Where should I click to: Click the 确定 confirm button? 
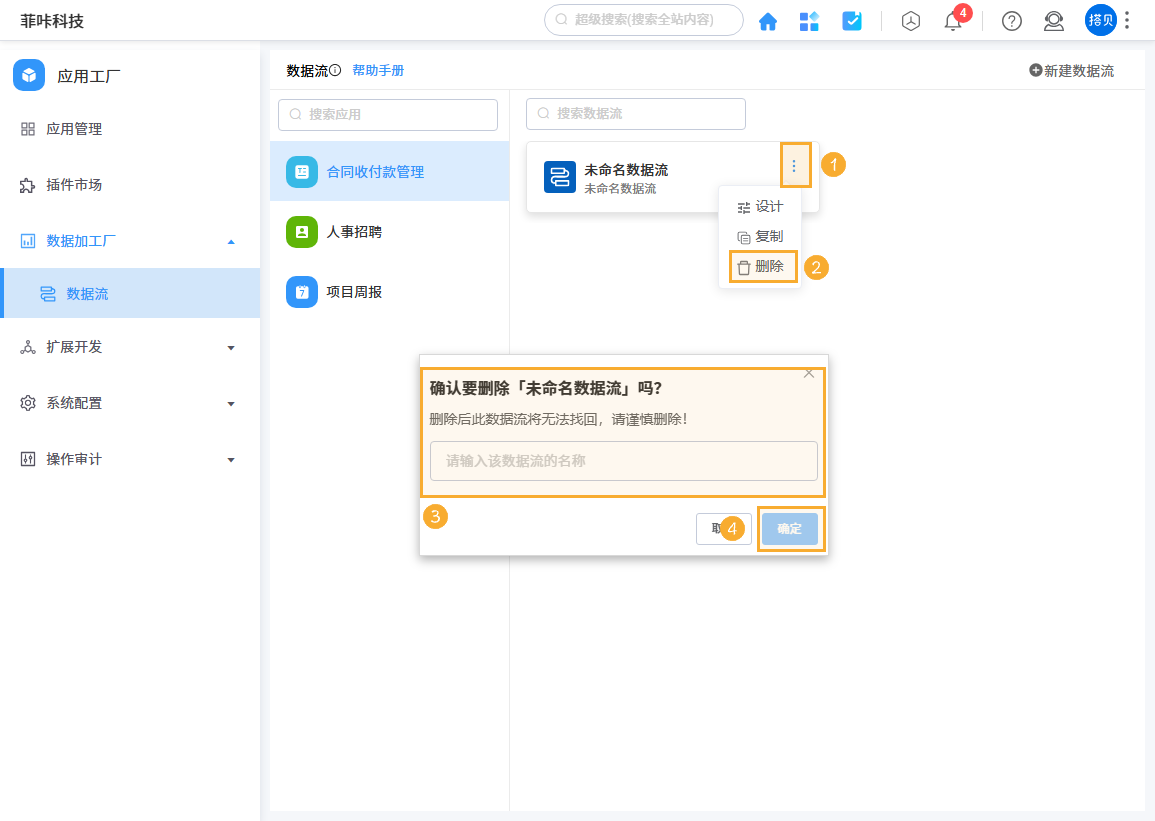coord(789,528)
